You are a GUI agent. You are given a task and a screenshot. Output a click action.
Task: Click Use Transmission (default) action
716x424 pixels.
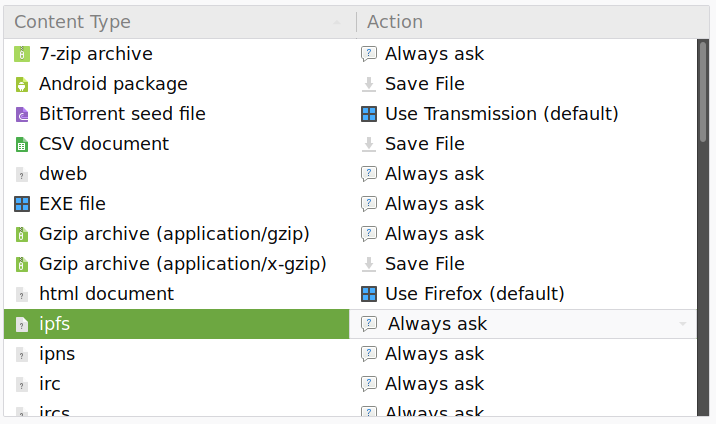pos(501,114)
